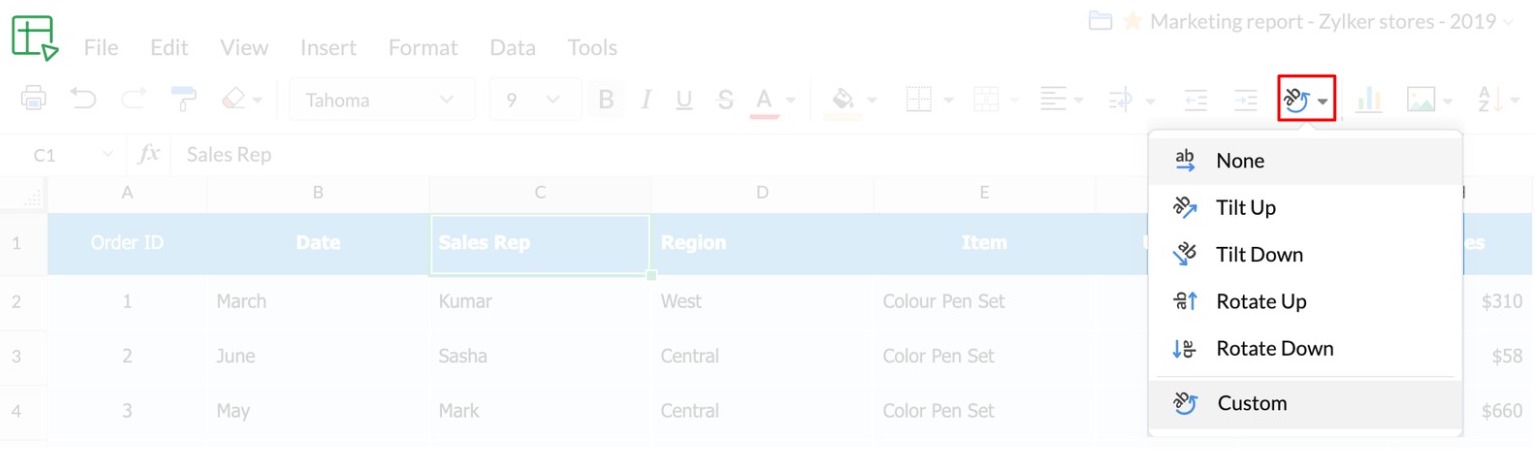Increase the cell indent
Image resolution: width=1535 pixels, height=451 pixels.
[x=1245, y=100]
